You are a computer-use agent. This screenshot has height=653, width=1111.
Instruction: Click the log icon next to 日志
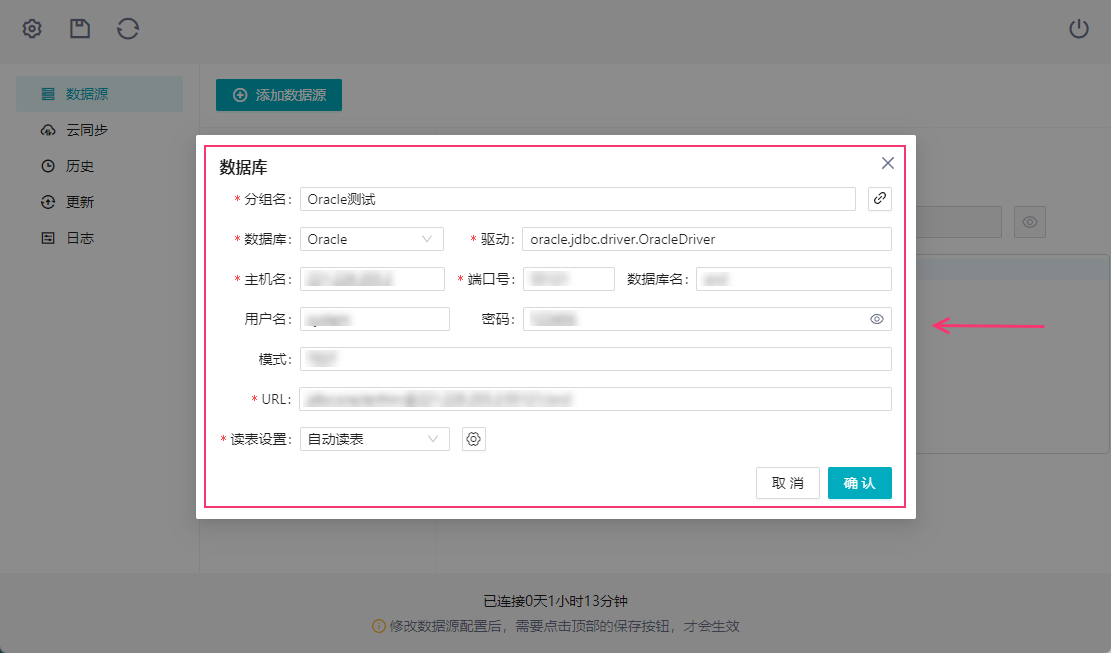[47, 238]
